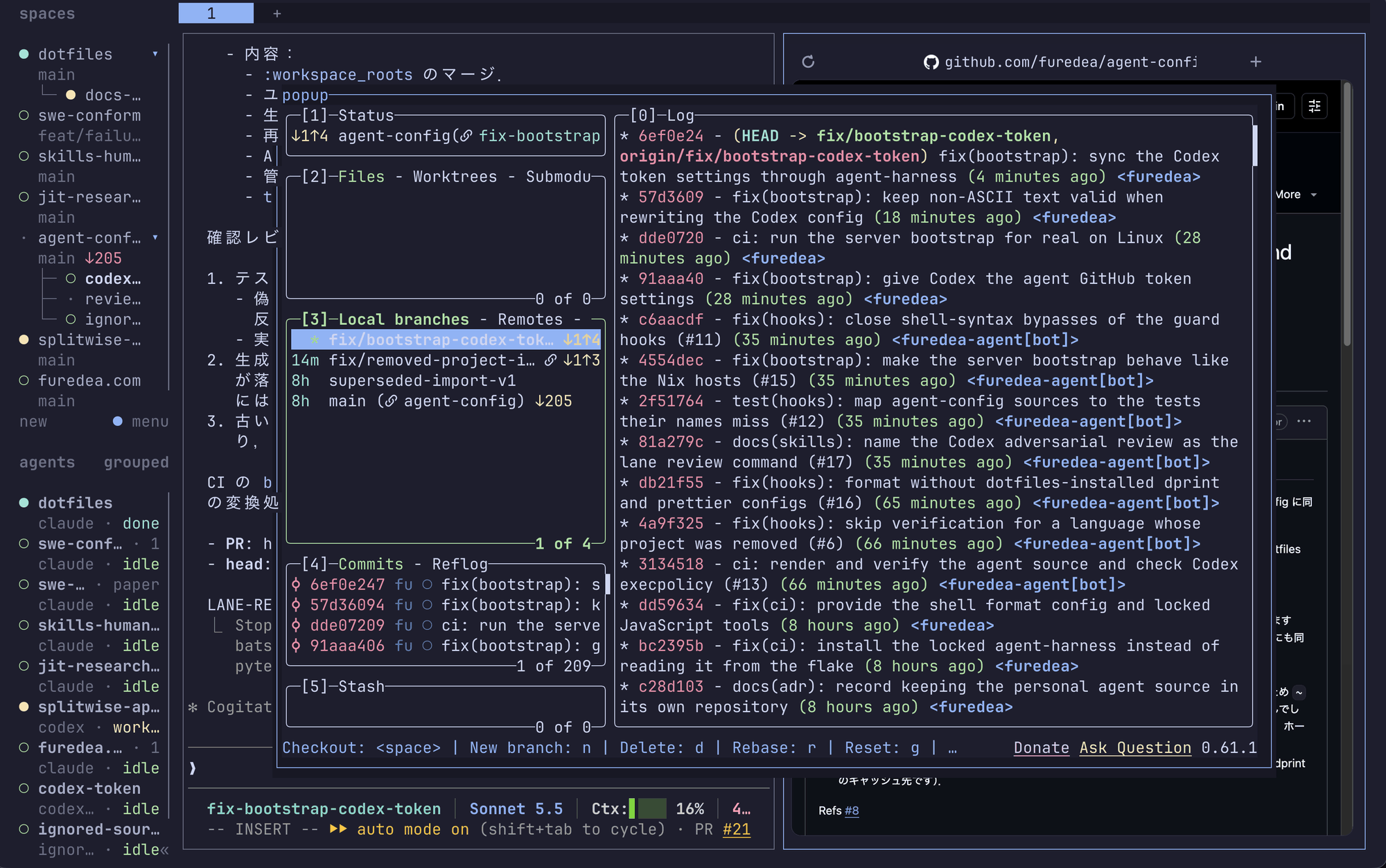Open Refs #8 link in browser pane
The height and width of the screenshot is (868, 1386).
coord(852,811)
